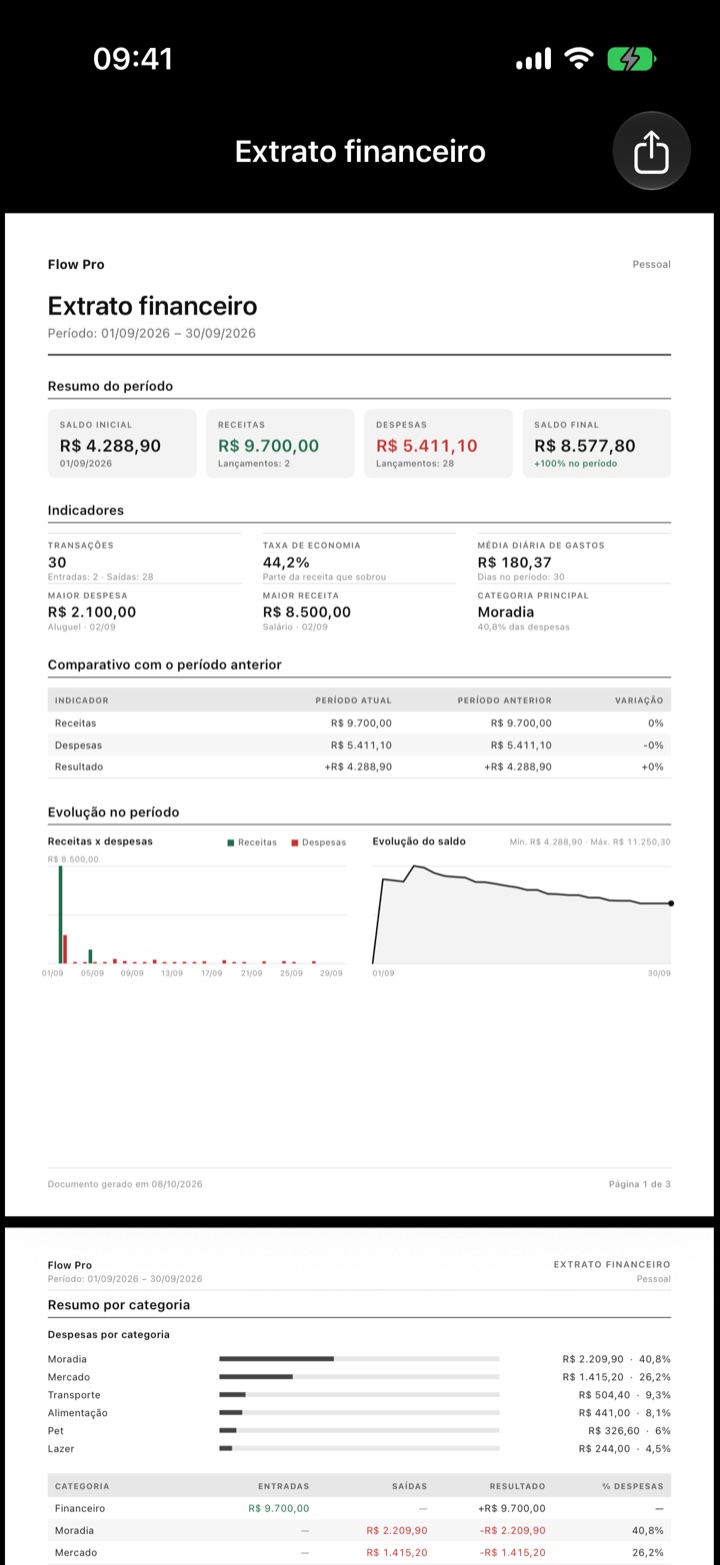Tap "Moradia" under Categoria principal
The image size is (720, 1565).
[506, 612]
